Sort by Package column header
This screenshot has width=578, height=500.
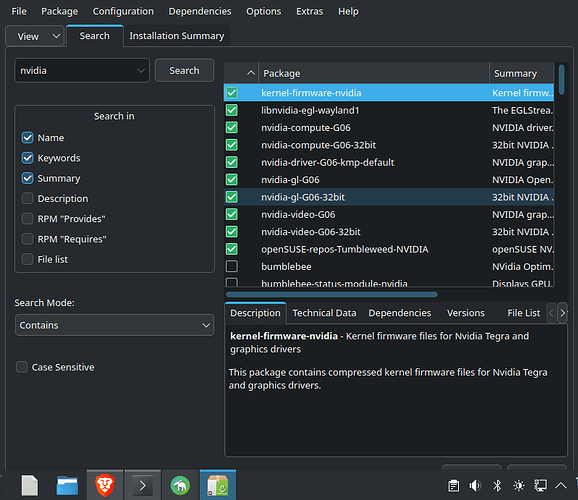[374, 73]
